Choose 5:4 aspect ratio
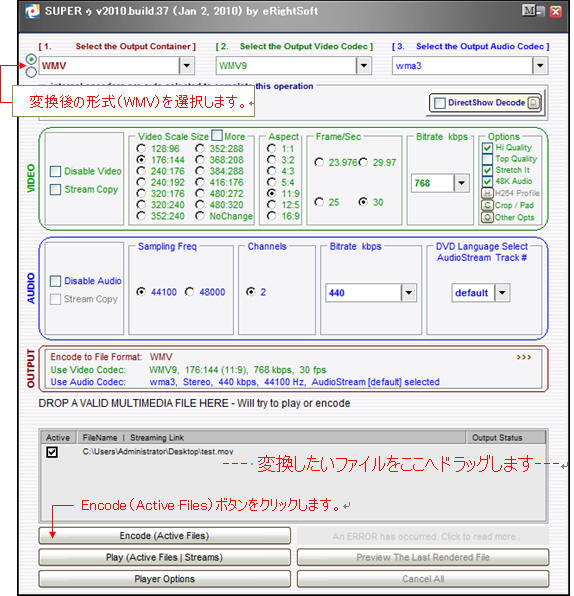This screenshot has width=574, height=596. 271,182
